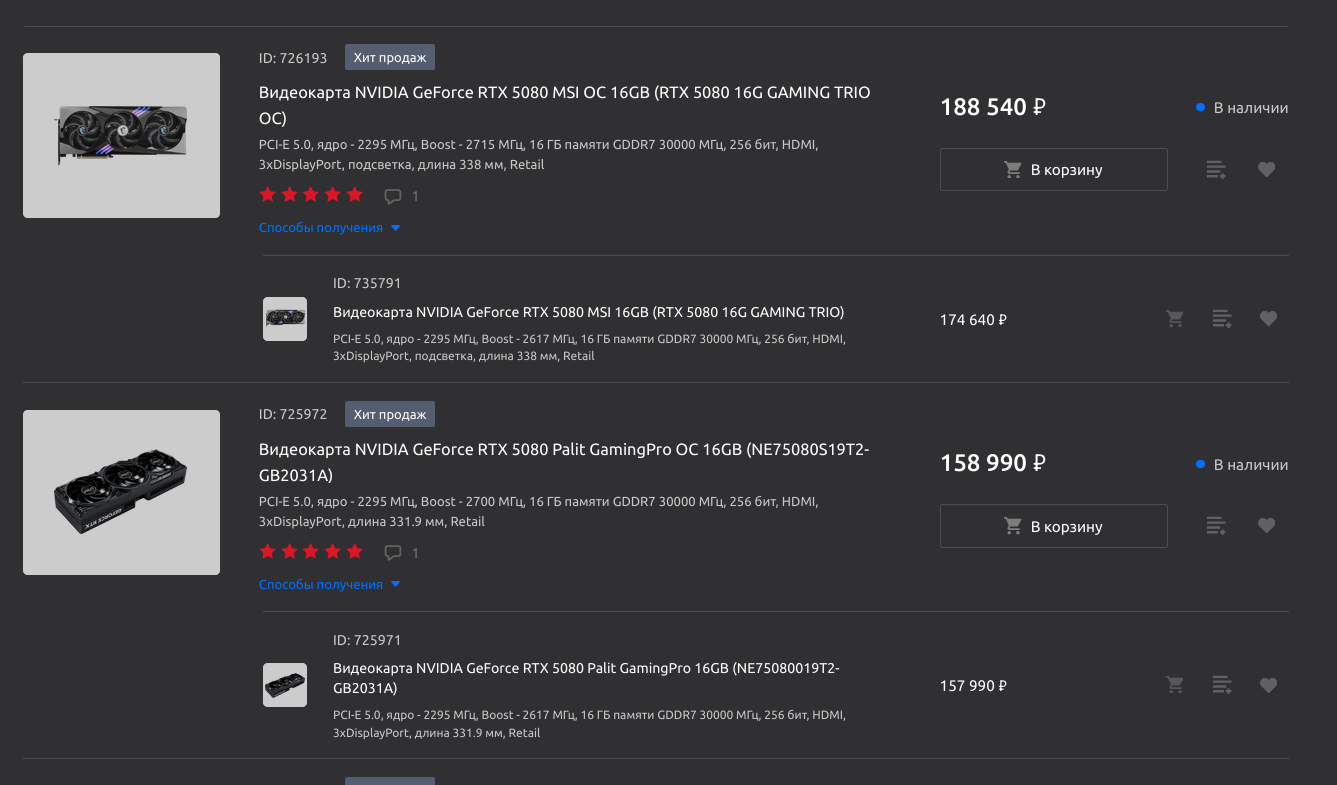The width and height of the screenshot is (1337, 785).
Task: Click star rating of Palit GamingPro OC
Action: click(x=311, y=552)
